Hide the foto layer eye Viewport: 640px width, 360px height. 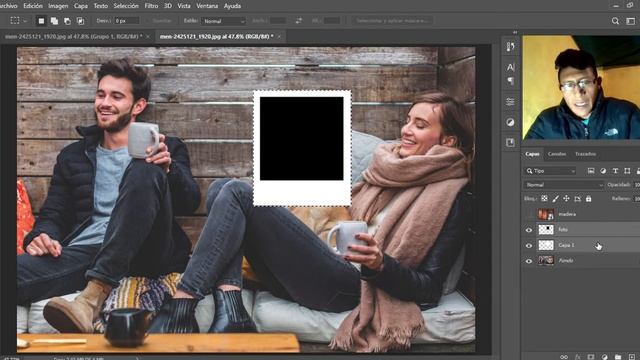(529, 230)
